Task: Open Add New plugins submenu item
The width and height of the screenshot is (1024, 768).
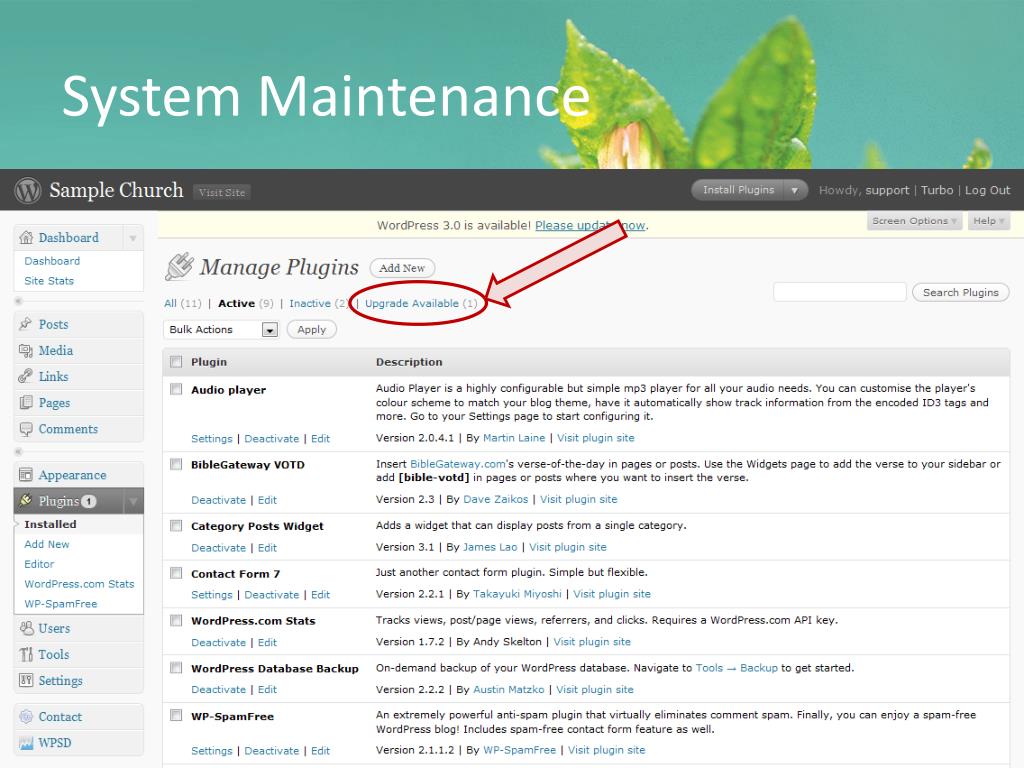Action: pyautogui.click(x=47, y=544)
